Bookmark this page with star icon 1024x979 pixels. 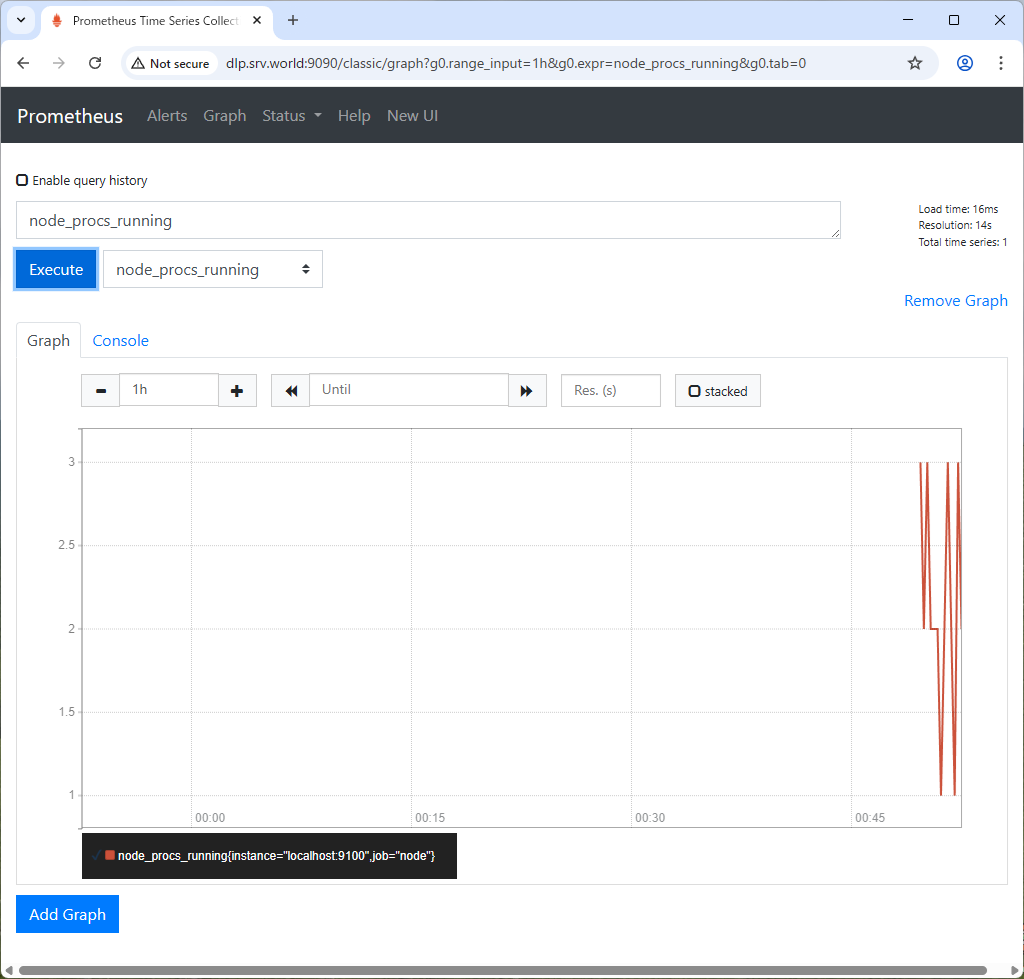pyautogui.click(x=914, y=63)
